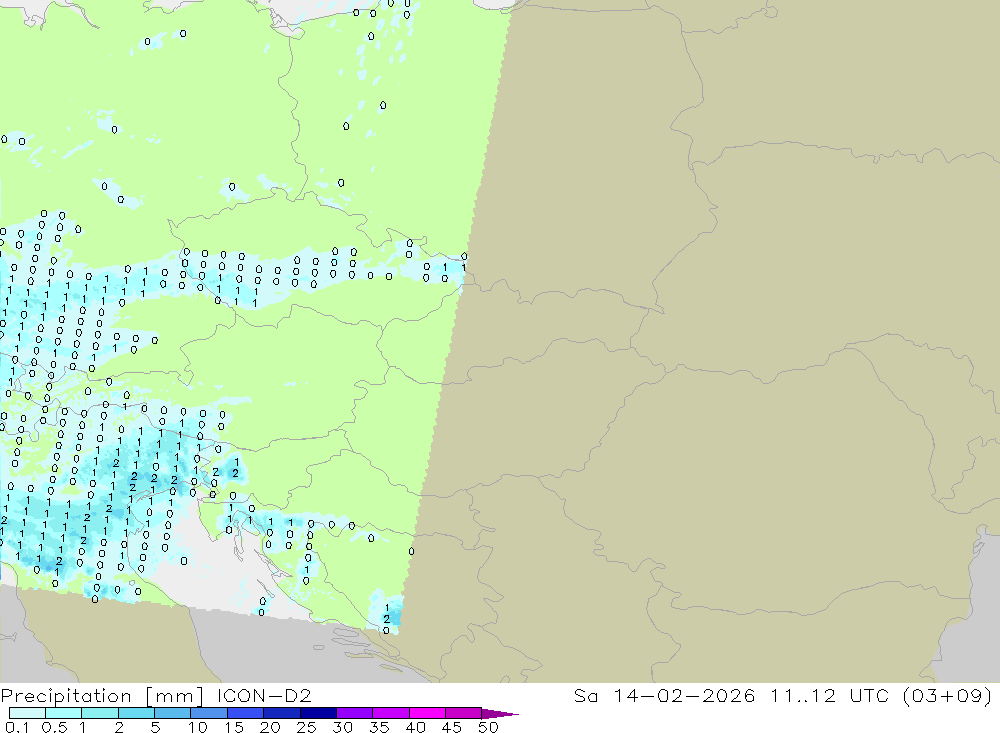Click the '40' legend tick label
The height and width of the screenshot is (733, 1000).
pos(415,727)
